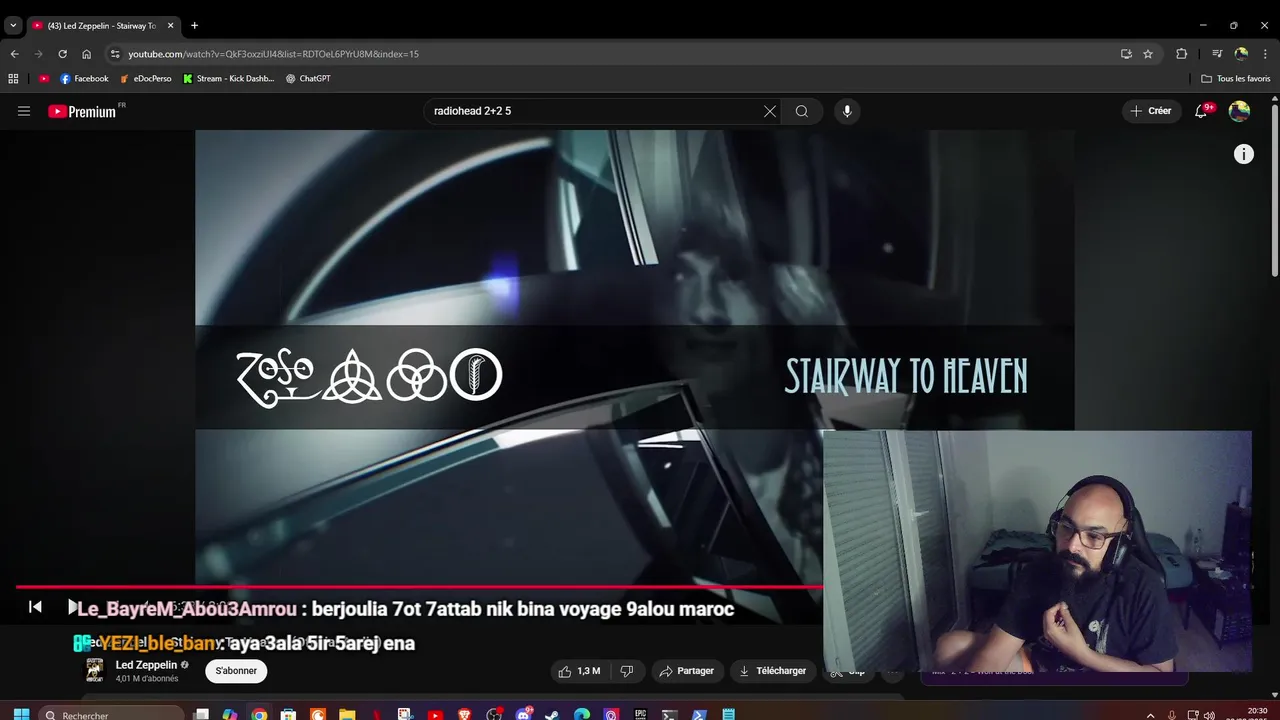This screenshot has width=1280, height=720.
Task: Open Facebook bookmark
Action: pos(84,78)
